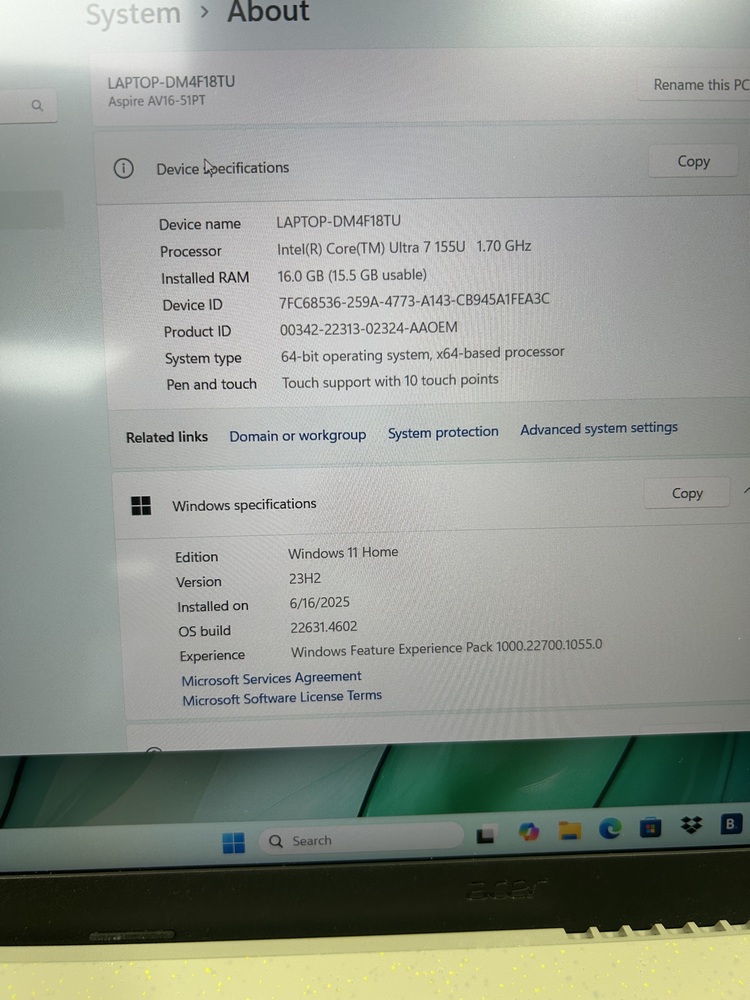750x1000 pixels.
Task: Select Version value 23H2
Action: 305,578
